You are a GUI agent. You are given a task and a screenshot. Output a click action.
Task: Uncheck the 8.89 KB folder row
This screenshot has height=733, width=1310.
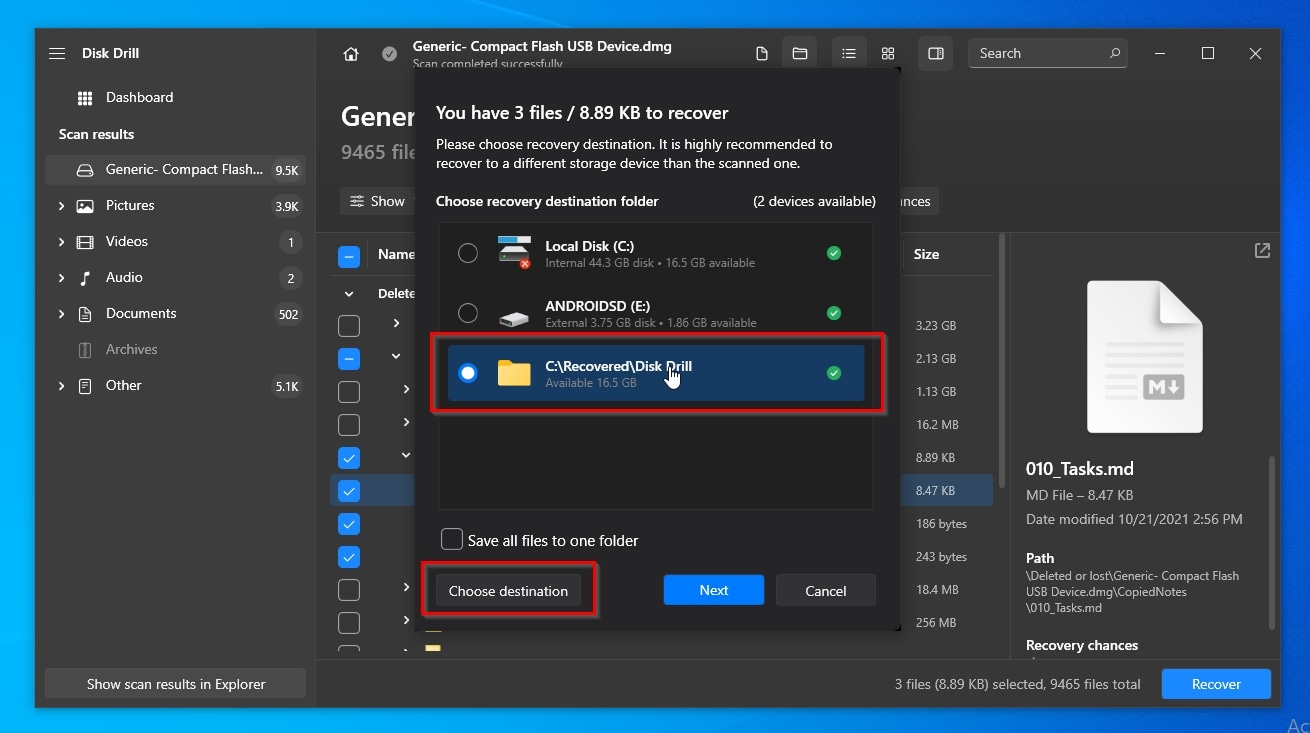pyautogui.click(x=349, y=458)
